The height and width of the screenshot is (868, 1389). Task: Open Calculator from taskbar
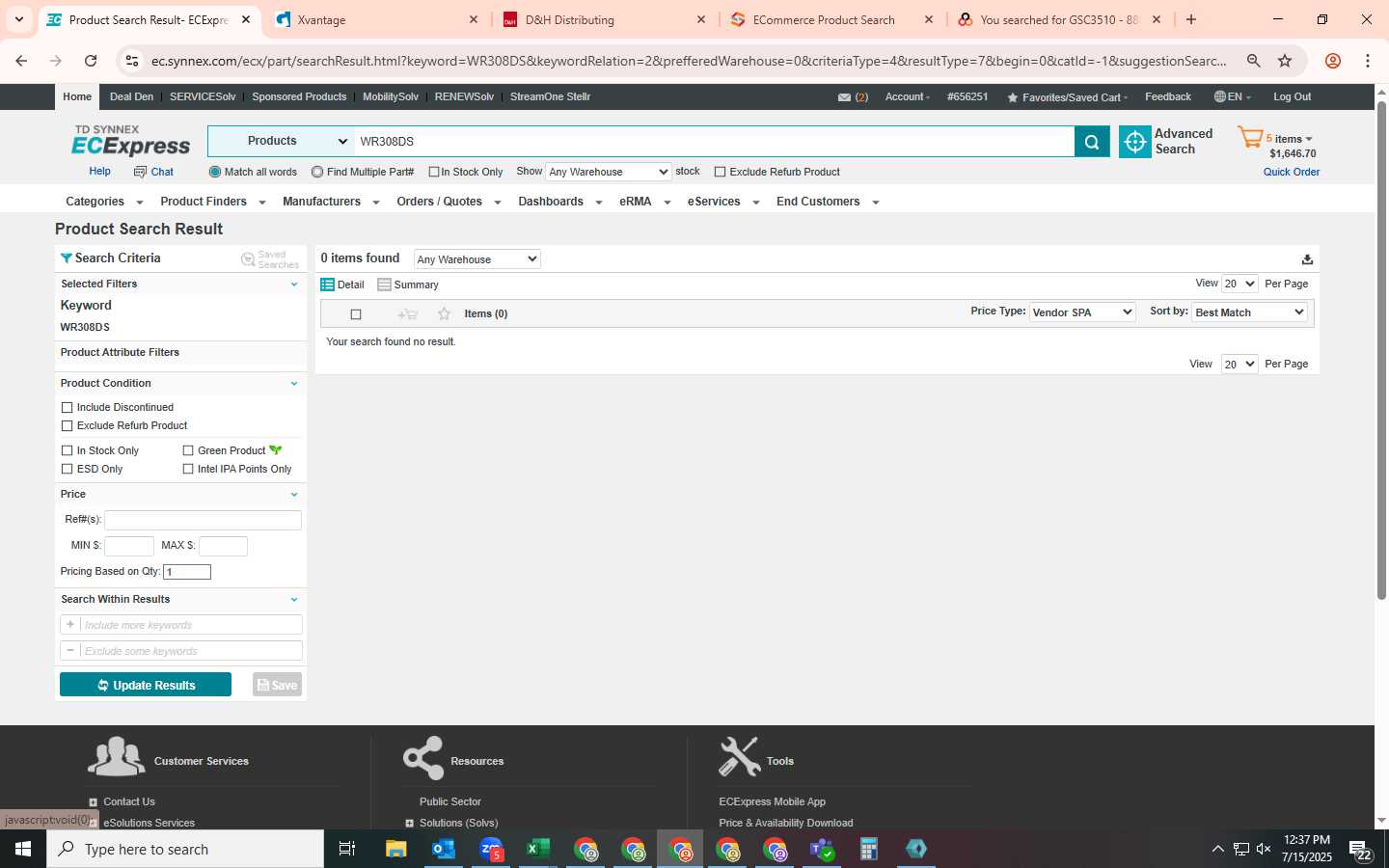pyautogui.click(x=869, y=849)
